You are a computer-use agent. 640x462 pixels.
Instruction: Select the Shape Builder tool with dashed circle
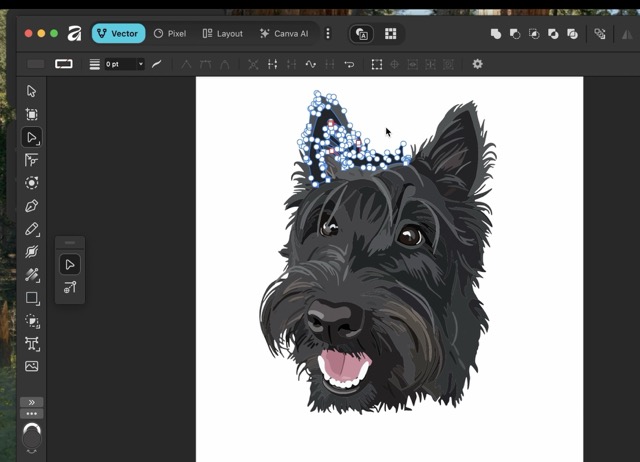point(31,321)
